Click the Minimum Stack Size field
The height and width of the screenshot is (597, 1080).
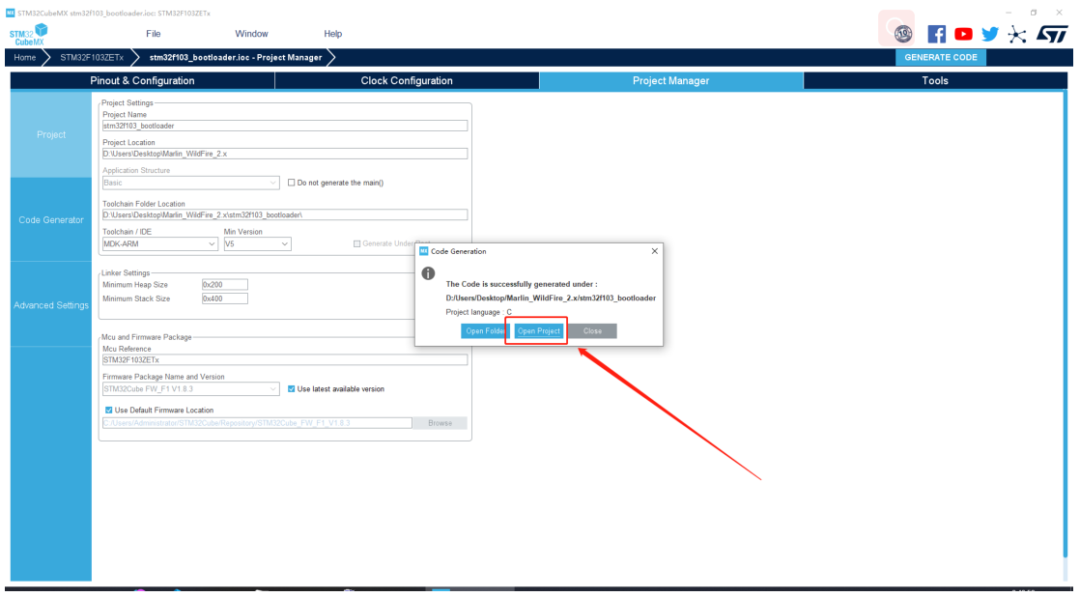(225, 299)
